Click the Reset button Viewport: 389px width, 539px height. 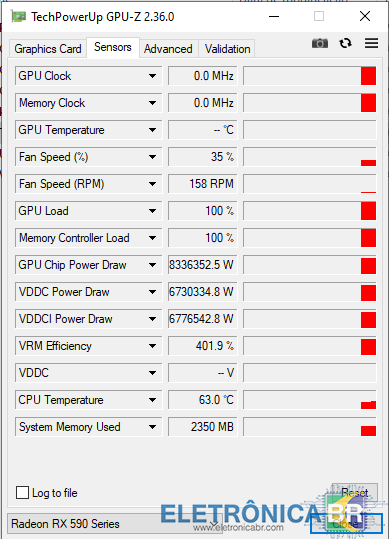[x=354, y=493]
